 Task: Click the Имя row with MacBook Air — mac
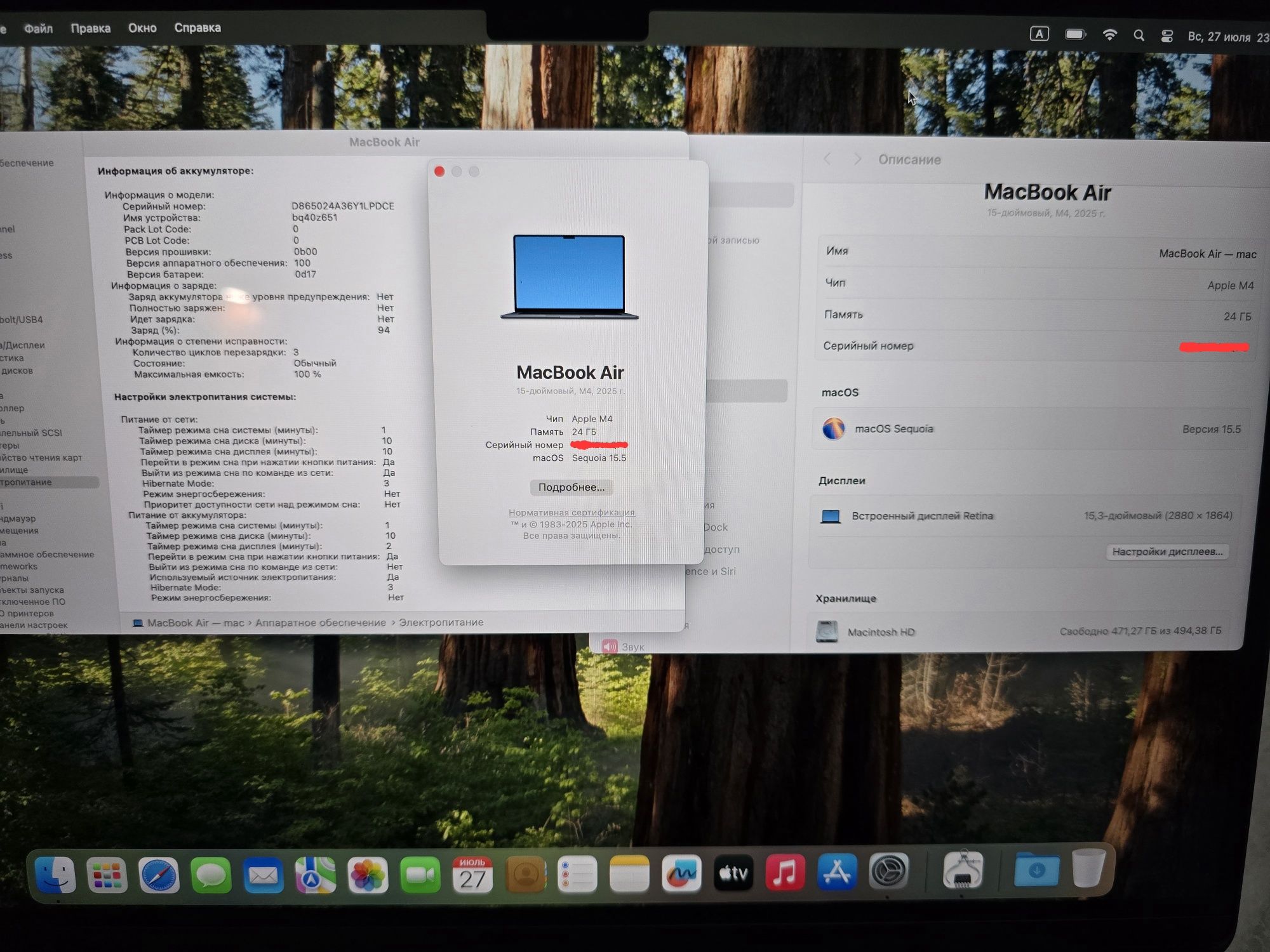click(x=1039, y=252)
